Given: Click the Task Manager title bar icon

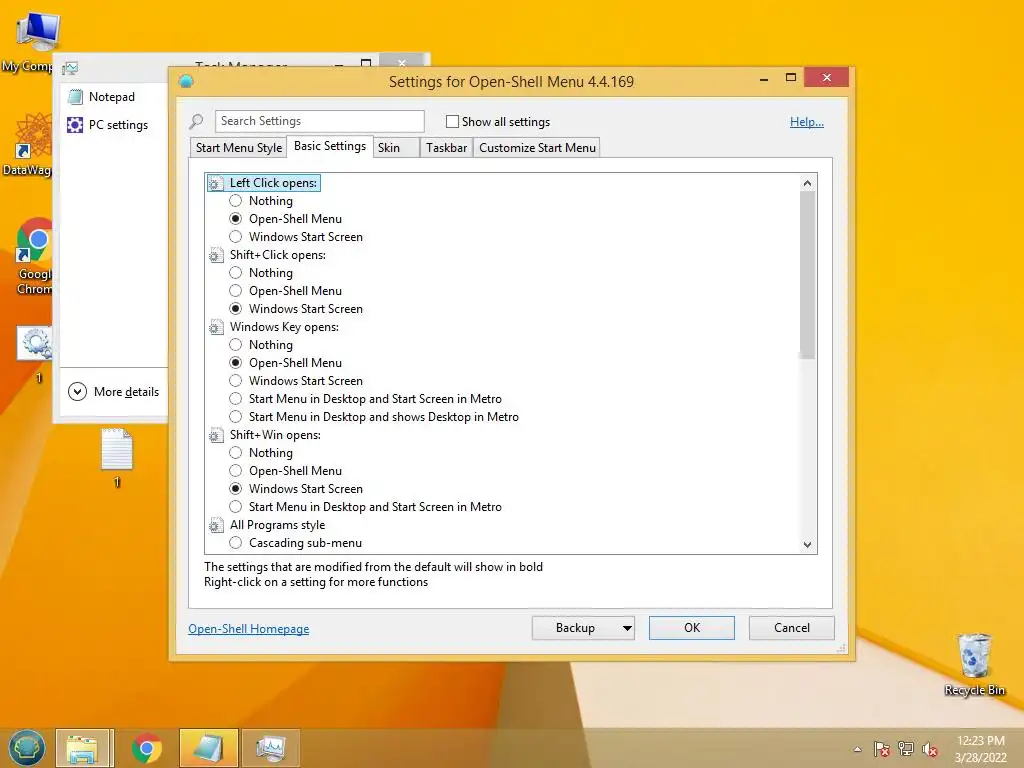Looking at the screenshot, I should point(70,67).
